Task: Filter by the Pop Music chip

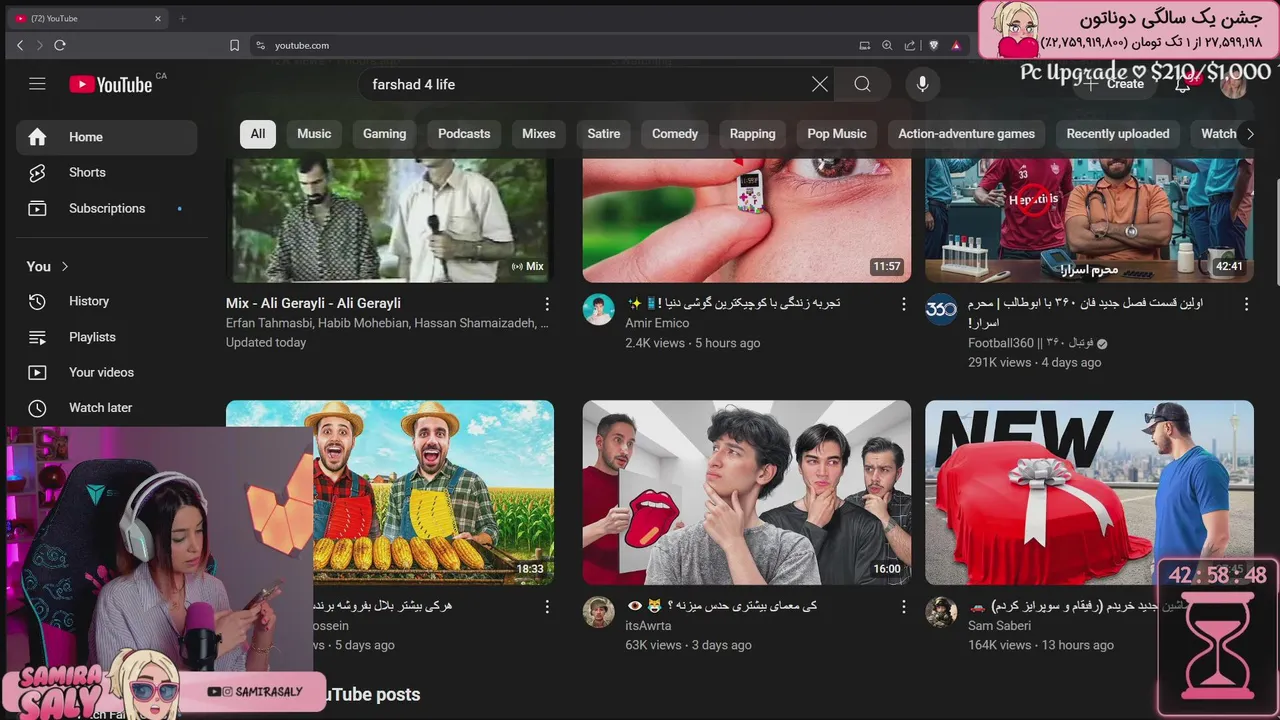Action: (837, 133)
